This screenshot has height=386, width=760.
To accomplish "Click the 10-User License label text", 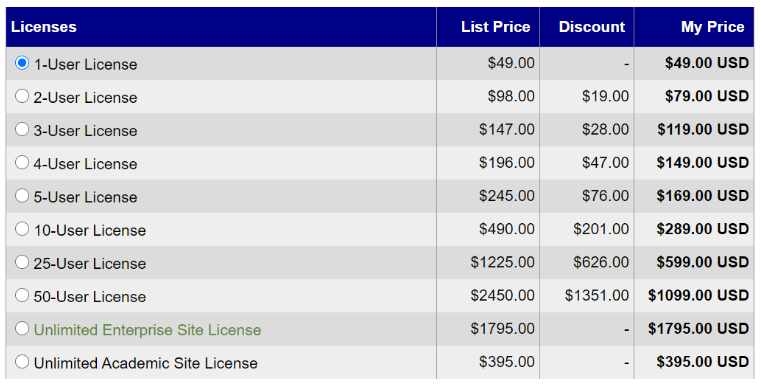I will point(90,230).
